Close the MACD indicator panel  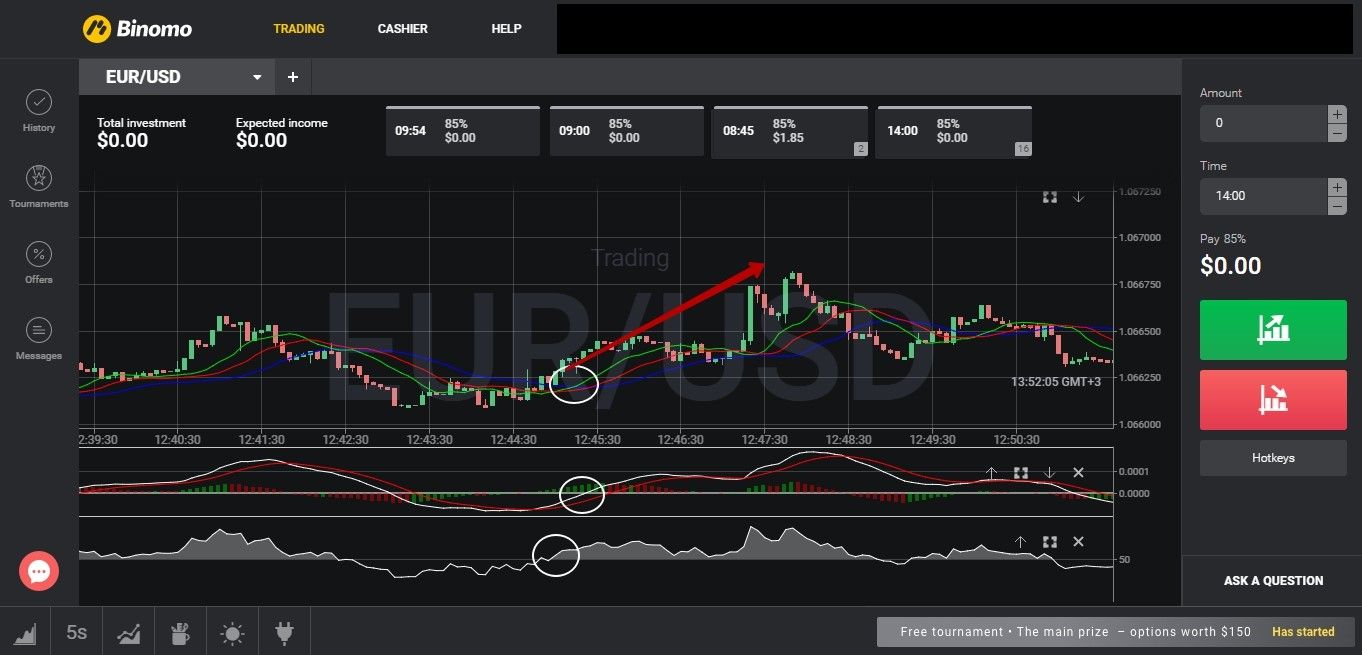(x=1078, y=472)
